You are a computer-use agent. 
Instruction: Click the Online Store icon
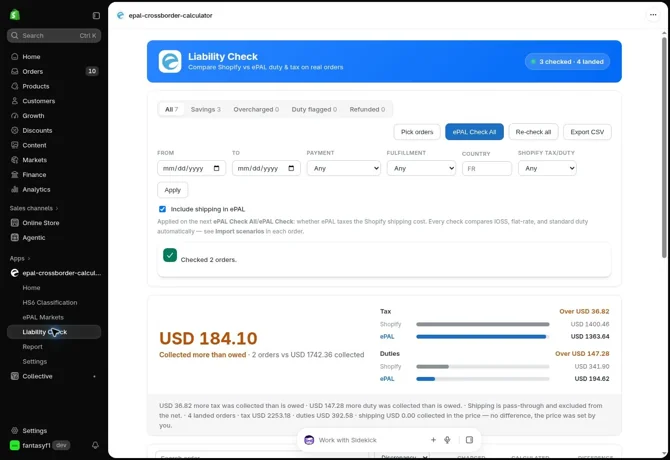[x=15, y=223]
